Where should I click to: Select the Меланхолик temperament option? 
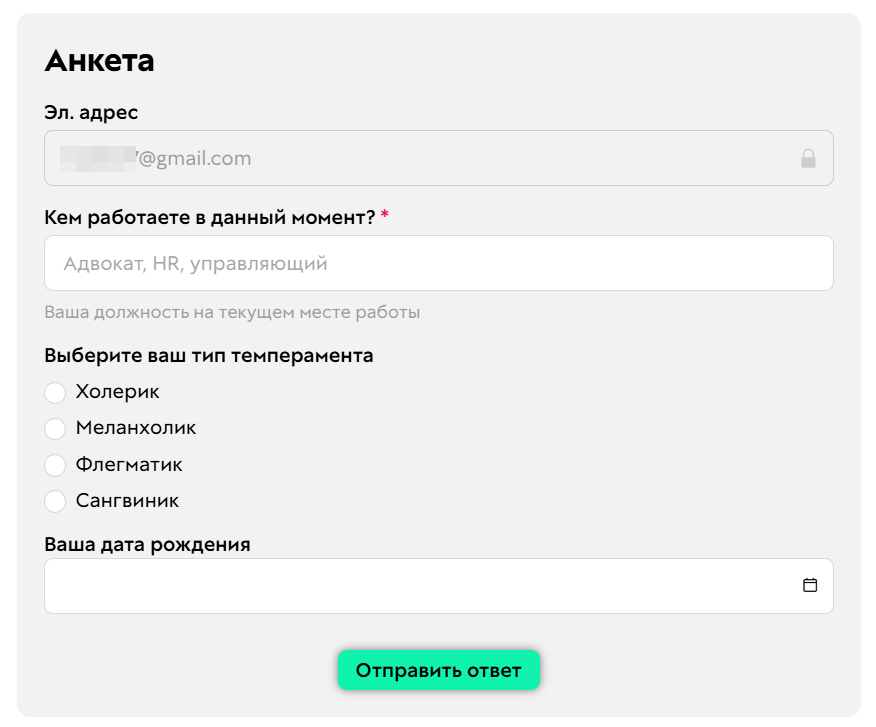click(x=55, y=429)
